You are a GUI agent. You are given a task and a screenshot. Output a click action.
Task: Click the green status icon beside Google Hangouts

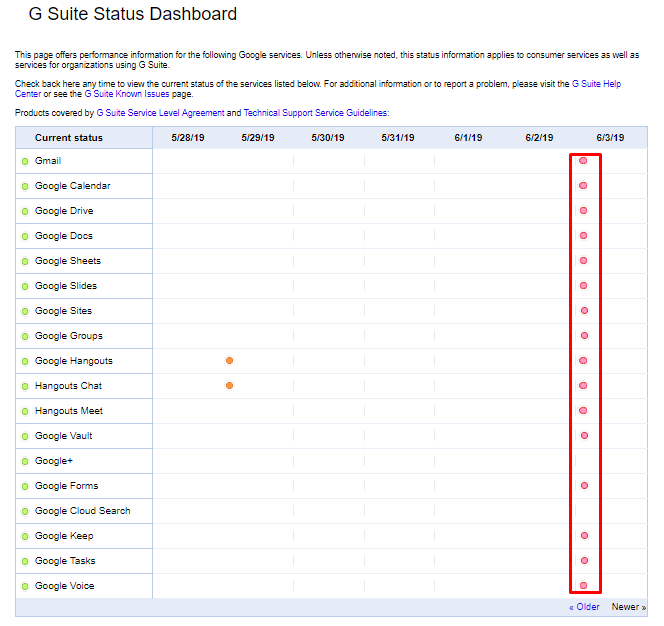(x=25, y=361)
